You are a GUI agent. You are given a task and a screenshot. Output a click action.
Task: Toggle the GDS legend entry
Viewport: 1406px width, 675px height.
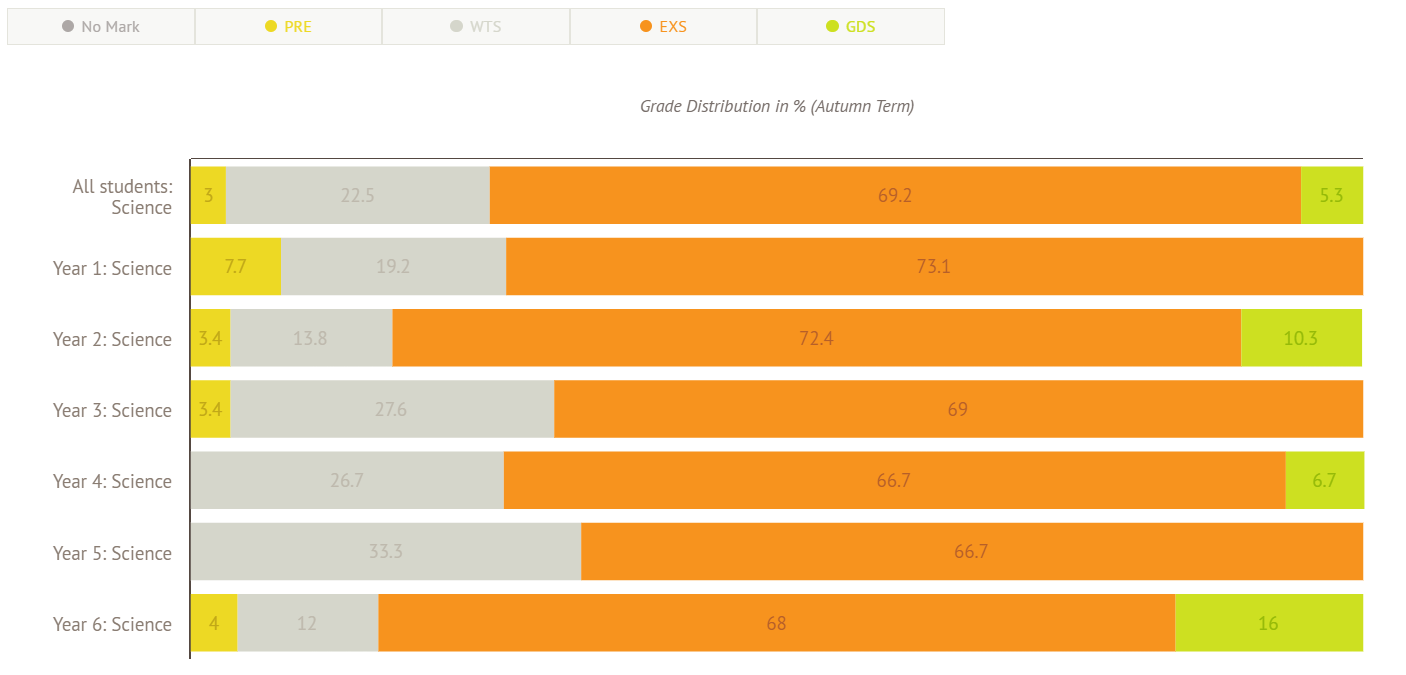tap(851, 27)
